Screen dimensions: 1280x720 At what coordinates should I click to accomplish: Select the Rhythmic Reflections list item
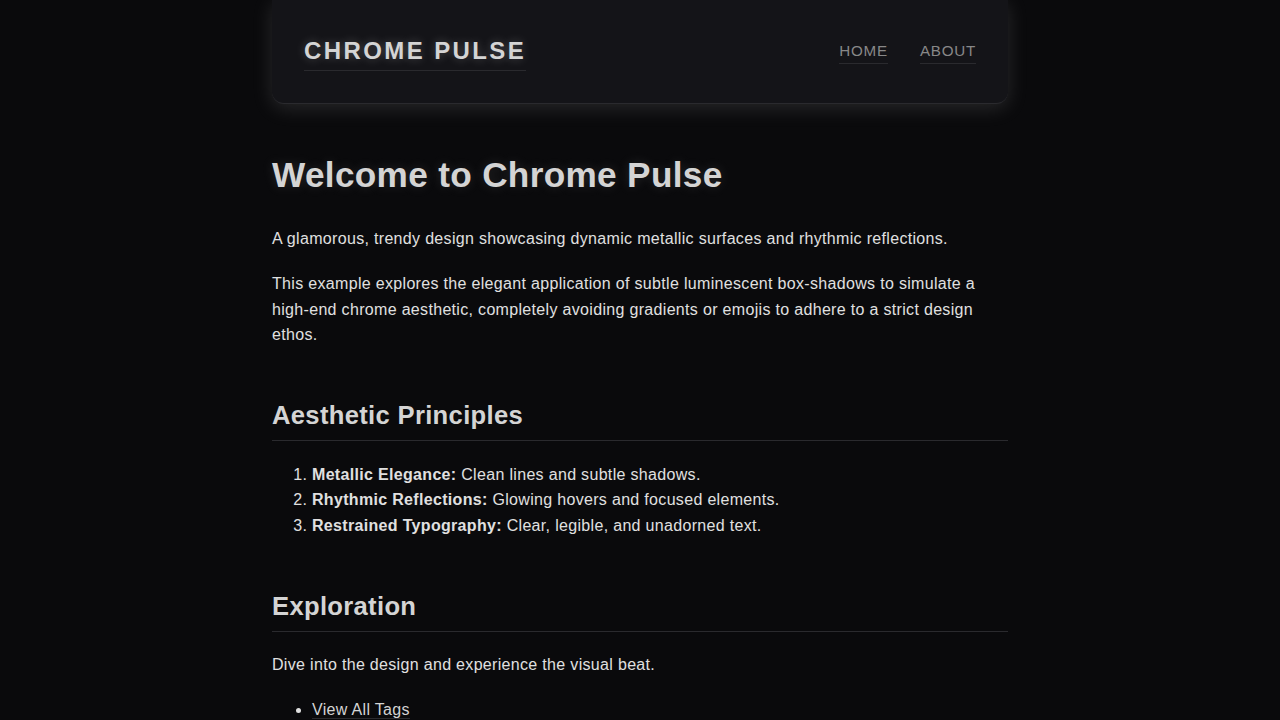545,499
